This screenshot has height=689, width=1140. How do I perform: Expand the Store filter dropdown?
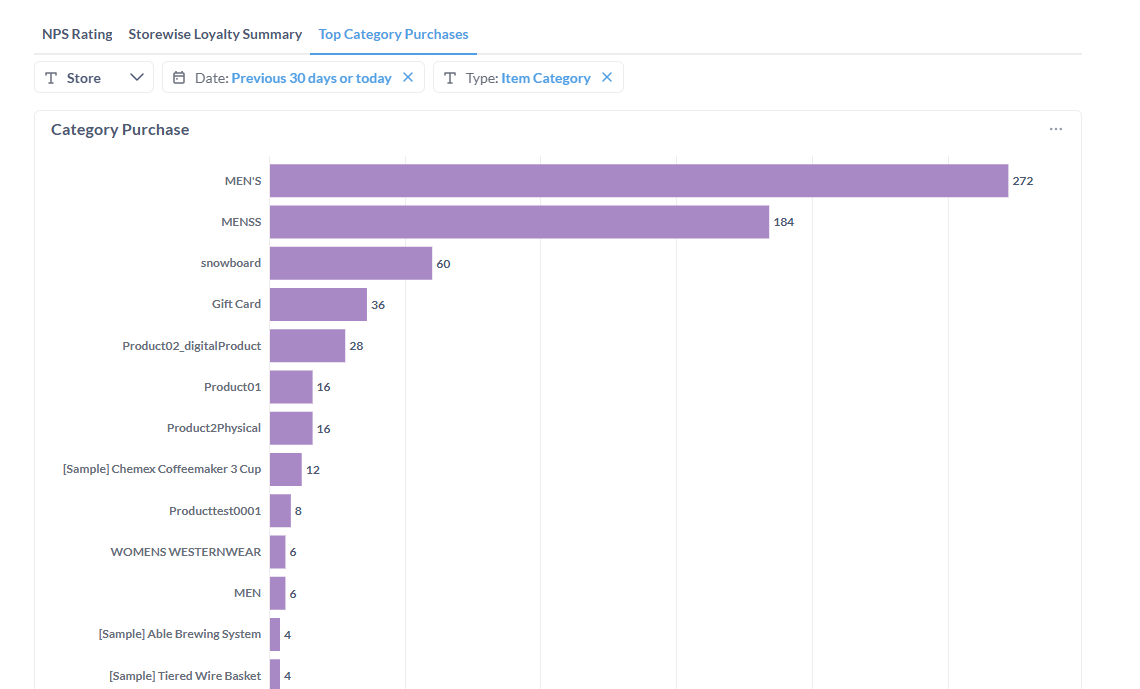[x=94, y=78]
